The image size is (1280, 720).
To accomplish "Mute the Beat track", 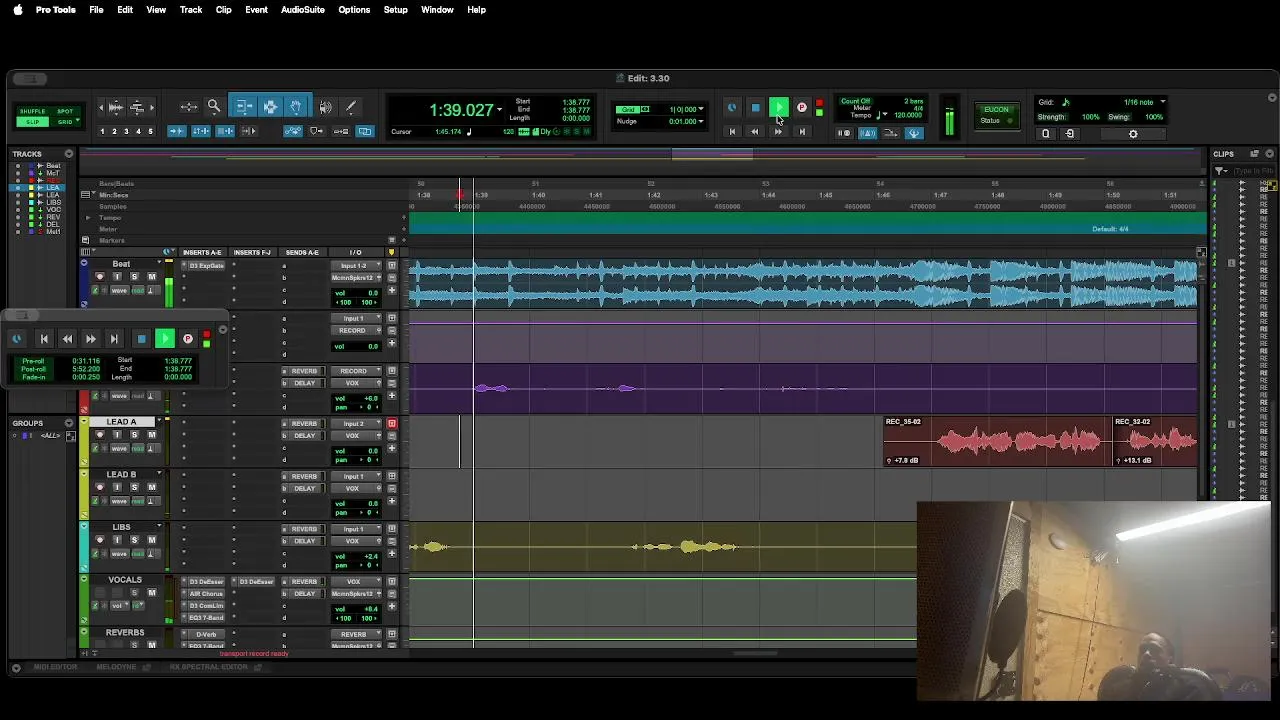I will (152, 277).
